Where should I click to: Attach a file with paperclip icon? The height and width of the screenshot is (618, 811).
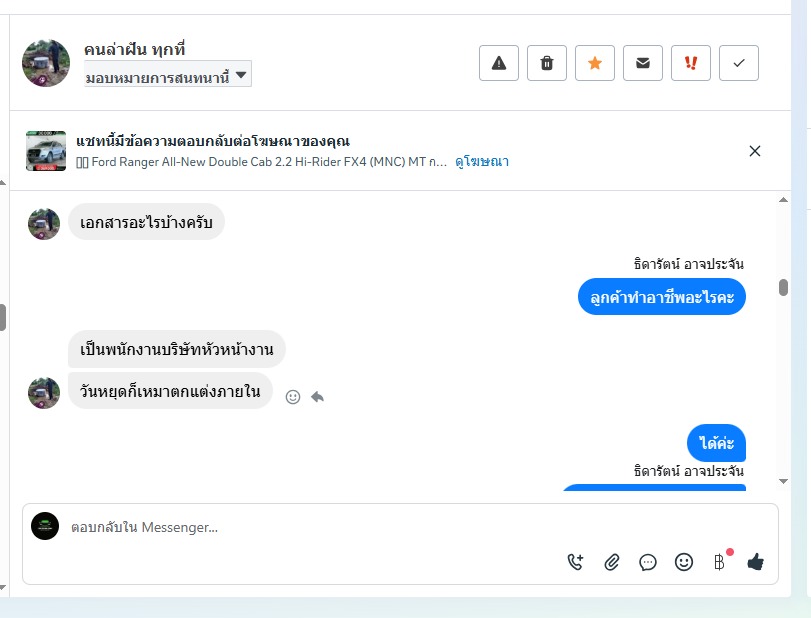[612, 562]
